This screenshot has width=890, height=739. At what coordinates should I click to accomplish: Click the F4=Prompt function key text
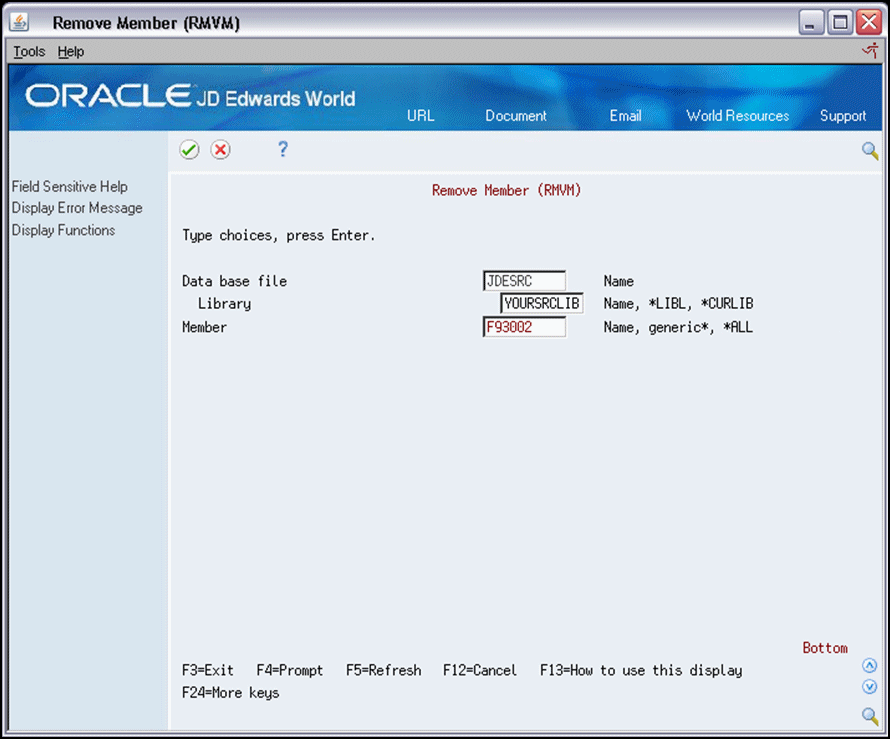[x=289, y=670]
